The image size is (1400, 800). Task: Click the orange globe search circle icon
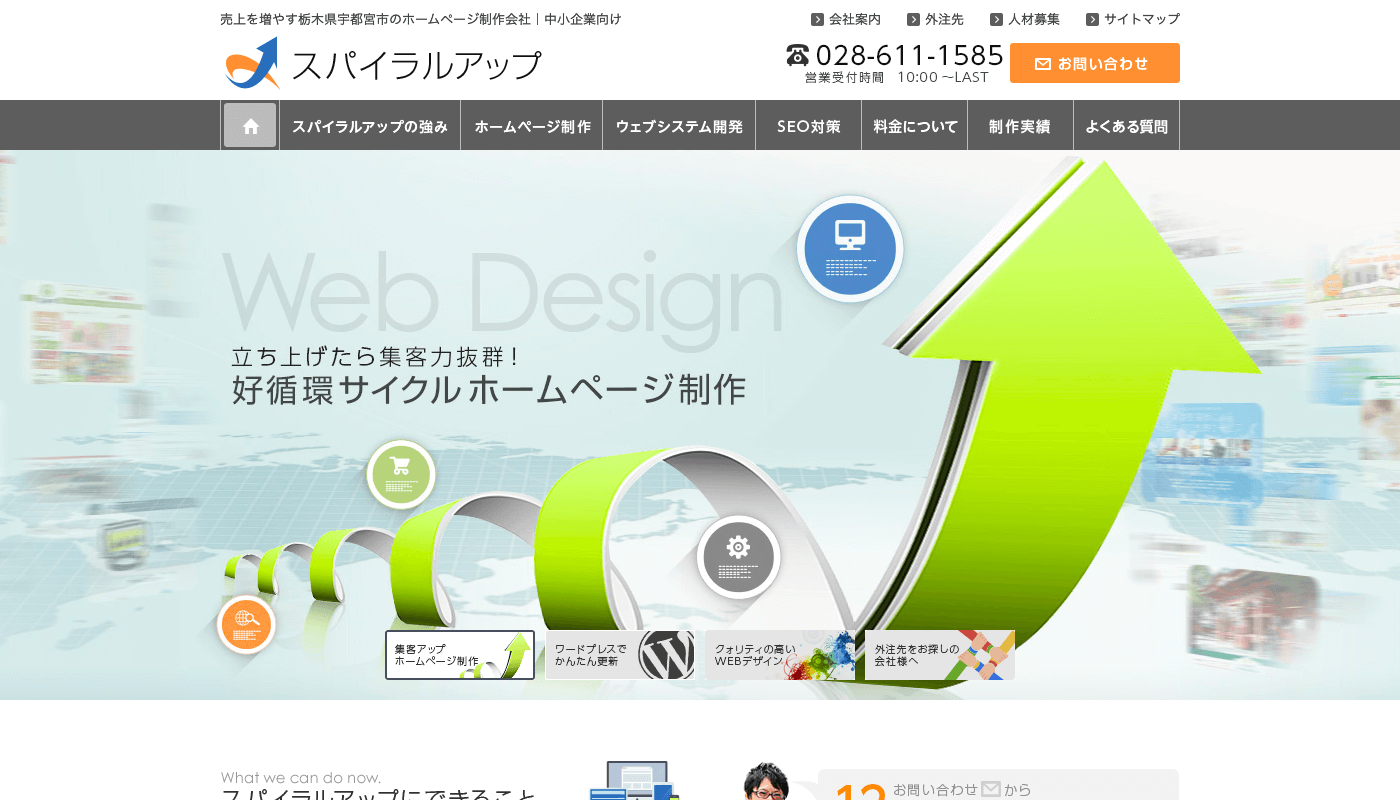click(246, 625)
